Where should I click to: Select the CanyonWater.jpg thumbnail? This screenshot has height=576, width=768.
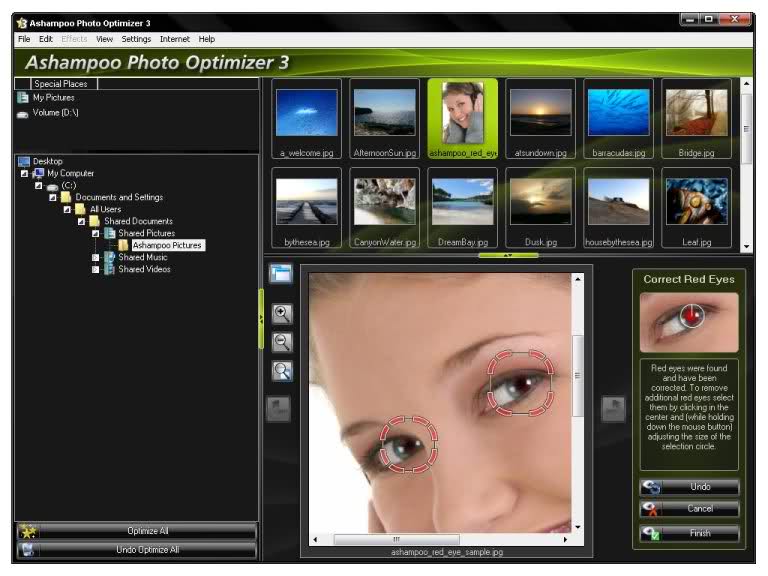coord(384,208)
